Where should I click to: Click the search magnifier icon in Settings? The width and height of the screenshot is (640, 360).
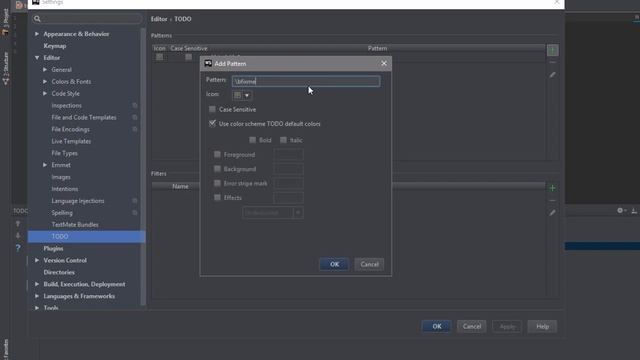coord(37,19)
